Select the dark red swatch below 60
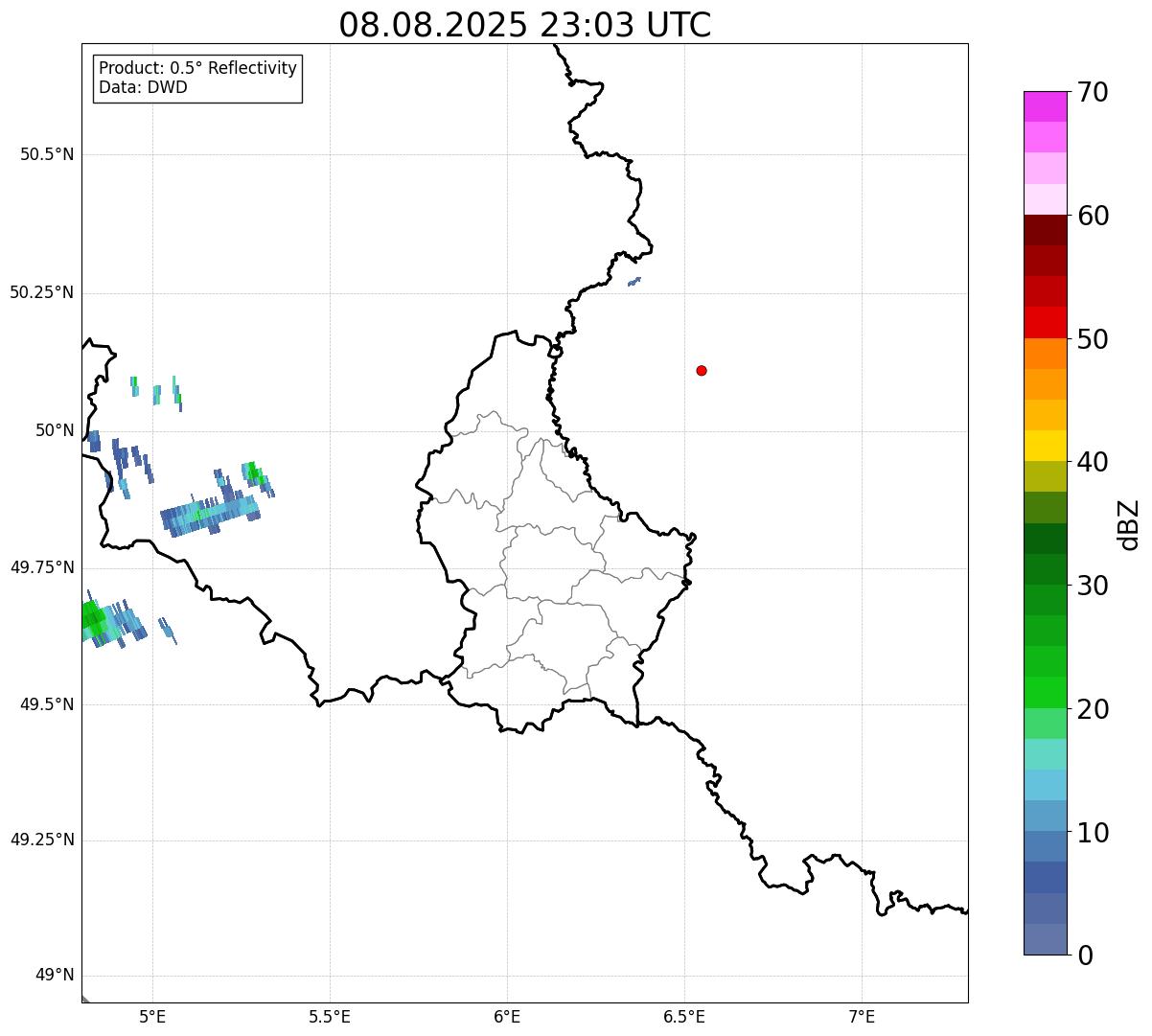This screenshot has height=1036, width=1152. point(1045,230)
